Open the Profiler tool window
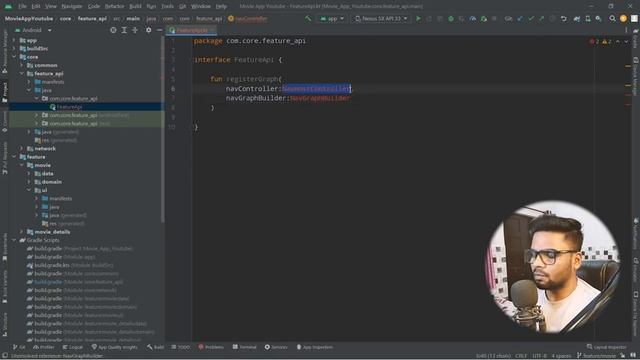The image size is (640, 360). click(x=44, y=347)
